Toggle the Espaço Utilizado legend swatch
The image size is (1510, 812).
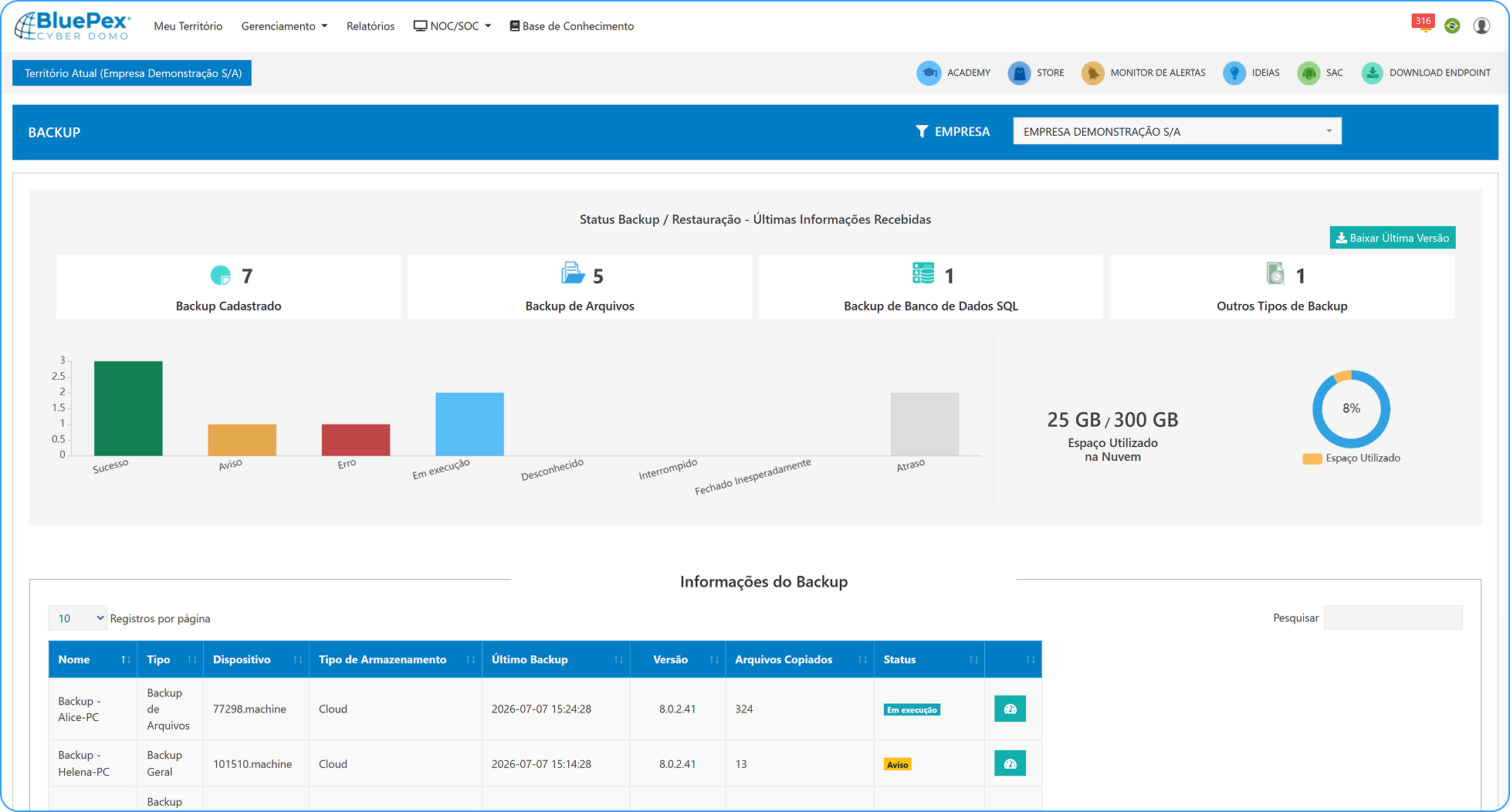coord(1312,458)
